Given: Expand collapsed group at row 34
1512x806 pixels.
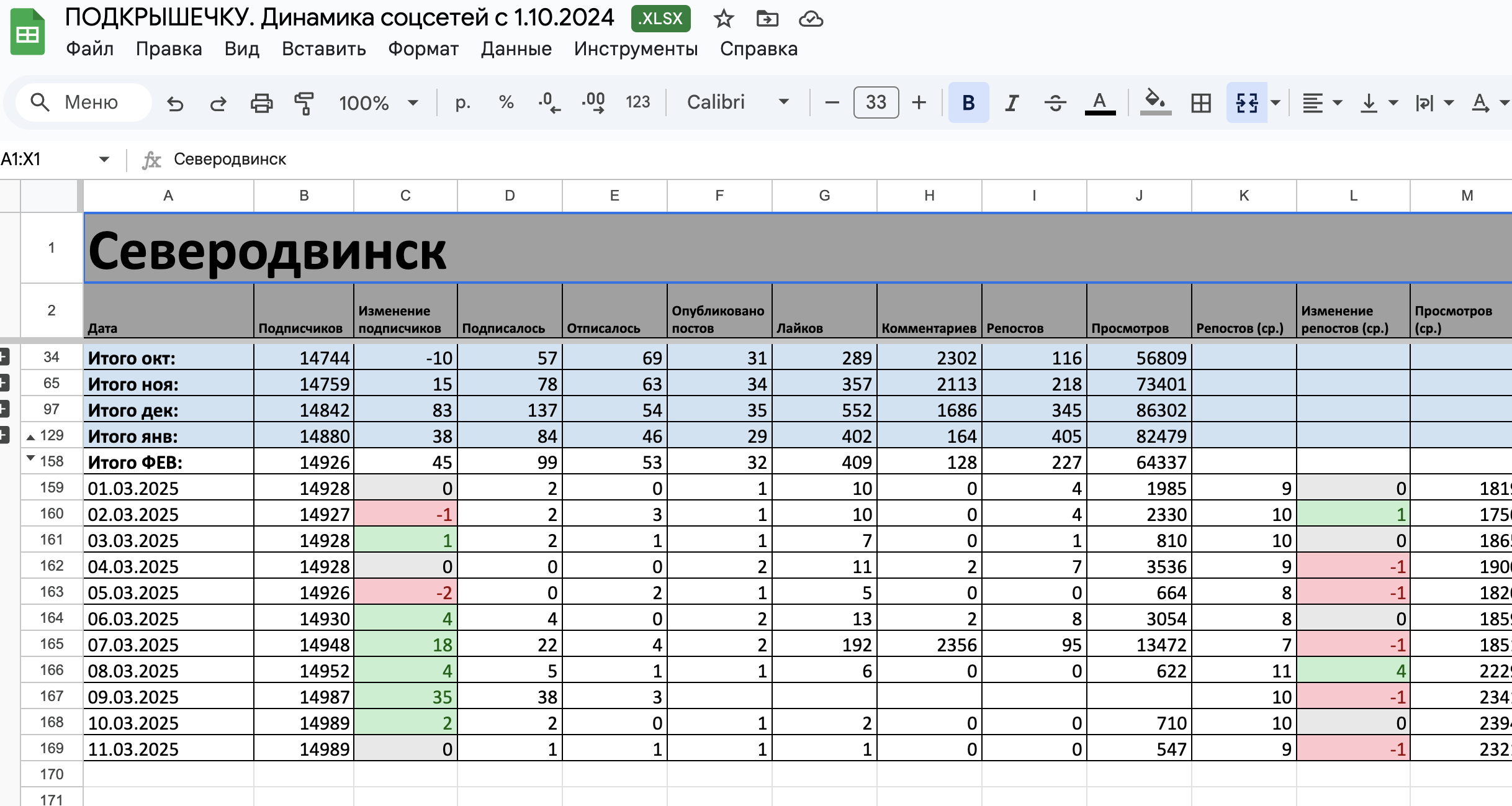Looking at the screenshot, I should pos(4,357).
